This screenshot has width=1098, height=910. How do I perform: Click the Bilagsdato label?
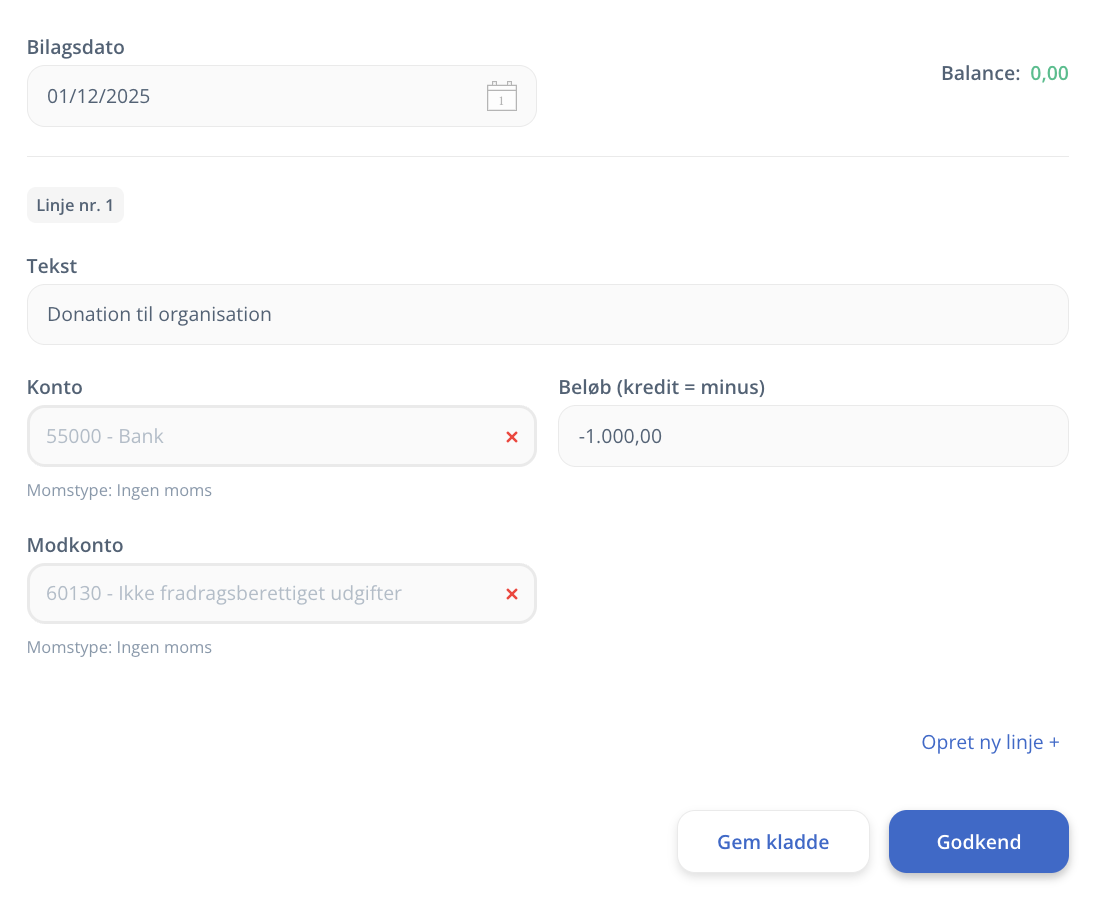point(76,47)
